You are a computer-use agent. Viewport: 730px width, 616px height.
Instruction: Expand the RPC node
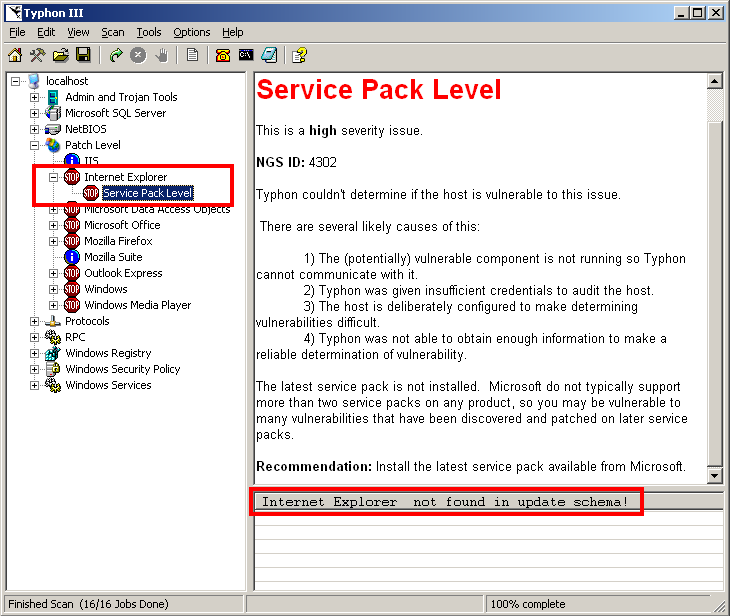point(34,337)
